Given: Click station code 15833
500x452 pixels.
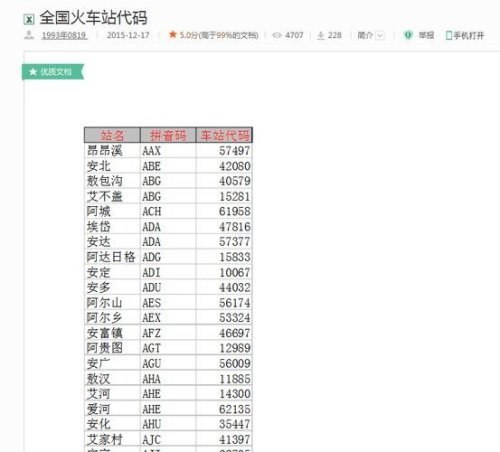Looking at the screenshot, I should (234, 257).
